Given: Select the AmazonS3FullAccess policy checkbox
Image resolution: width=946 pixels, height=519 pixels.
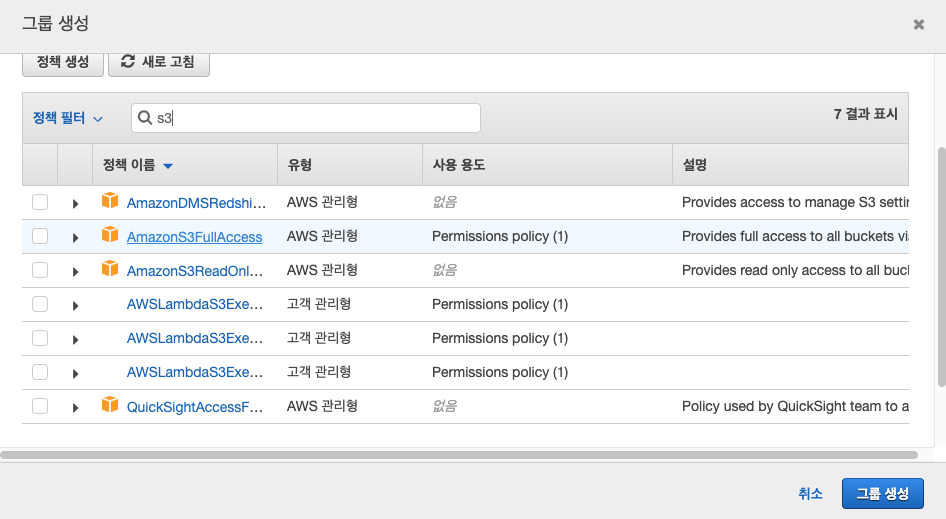Looking at the screenshot, I should click(x=40, y=236).
